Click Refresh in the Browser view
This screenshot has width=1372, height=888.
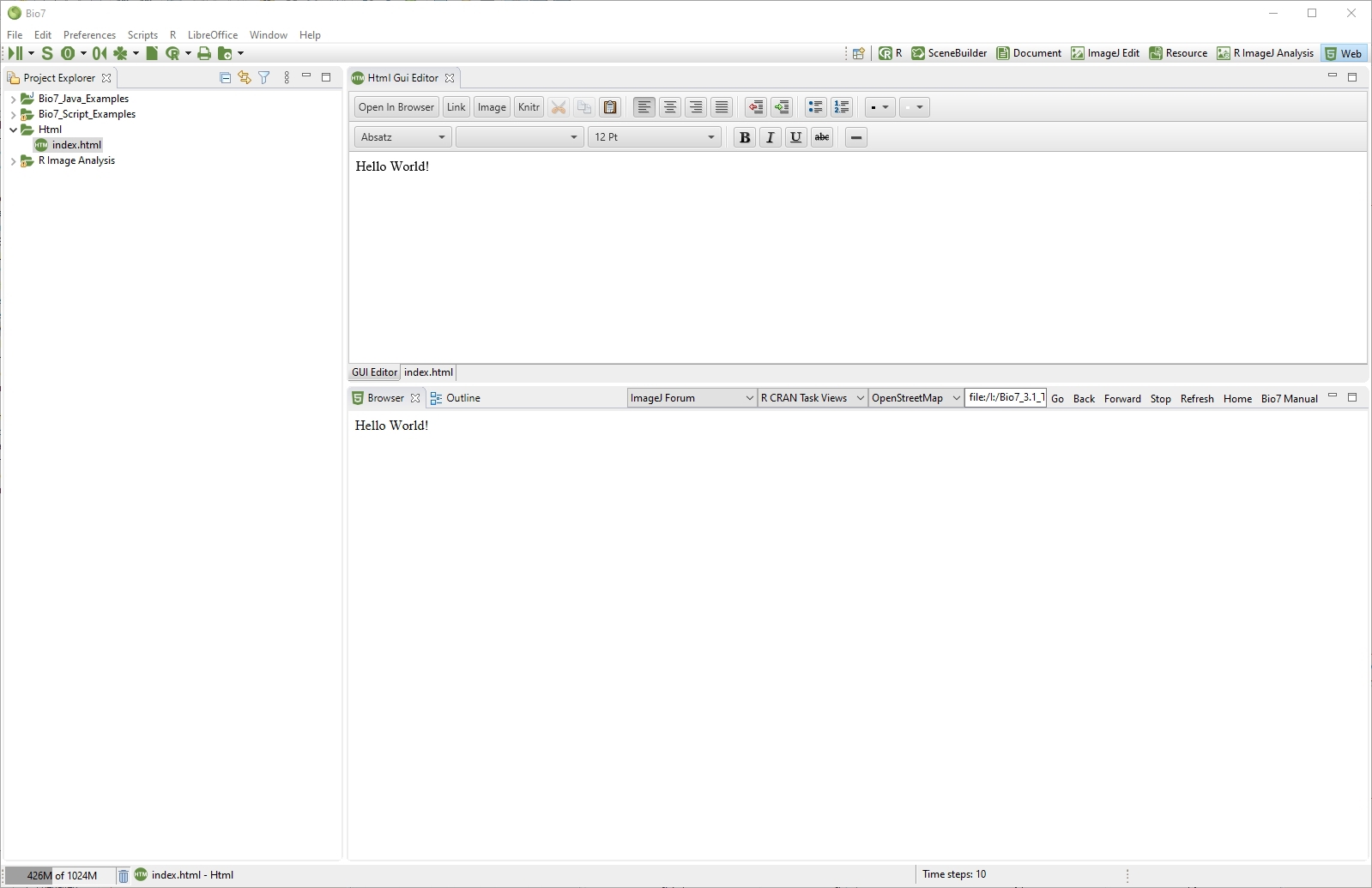[x=1197, y=399]
